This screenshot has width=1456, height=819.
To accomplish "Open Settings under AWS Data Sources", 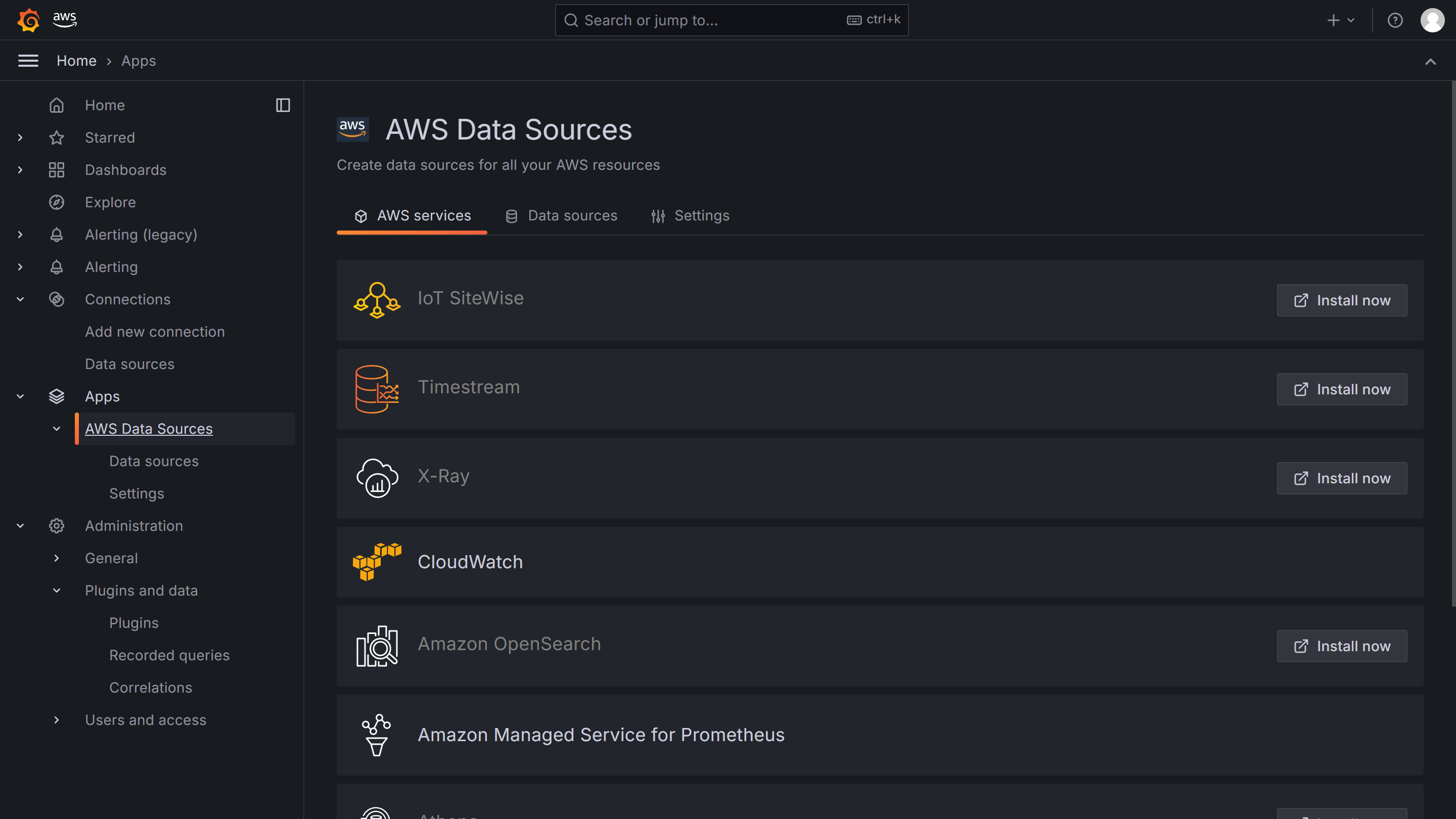I will coord(136,493).
